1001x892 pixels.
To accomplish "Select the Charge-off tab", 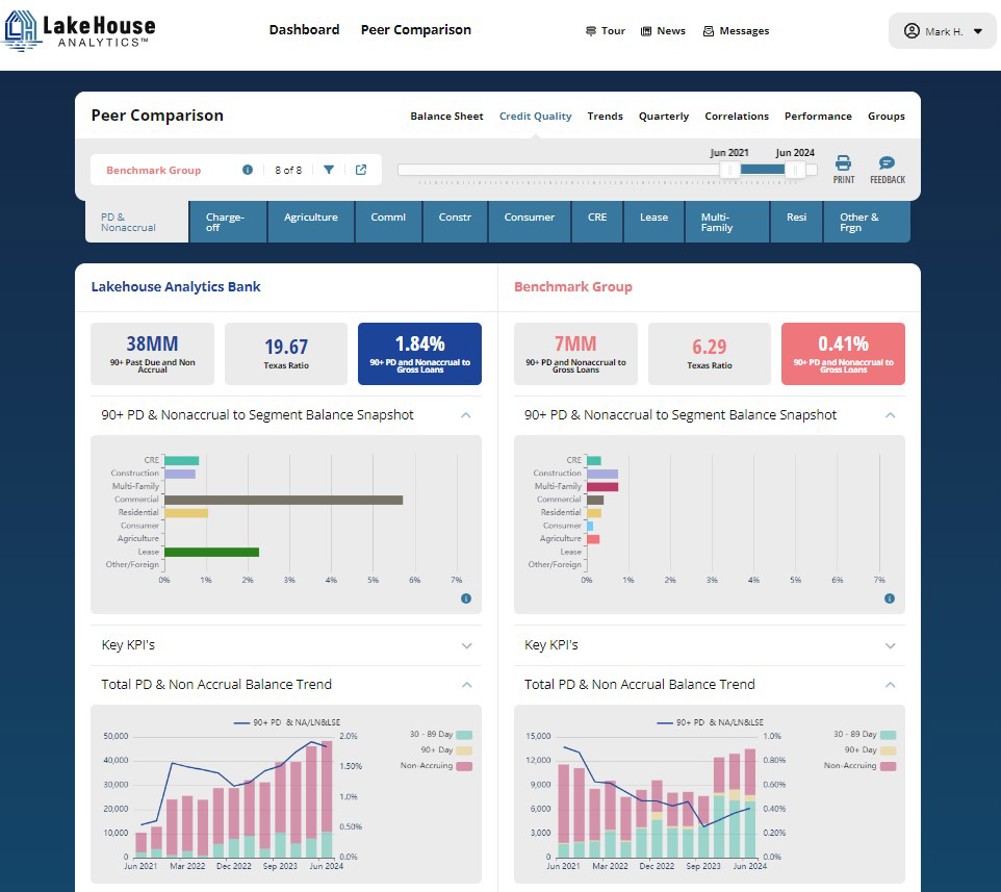I will pos(227,222).
